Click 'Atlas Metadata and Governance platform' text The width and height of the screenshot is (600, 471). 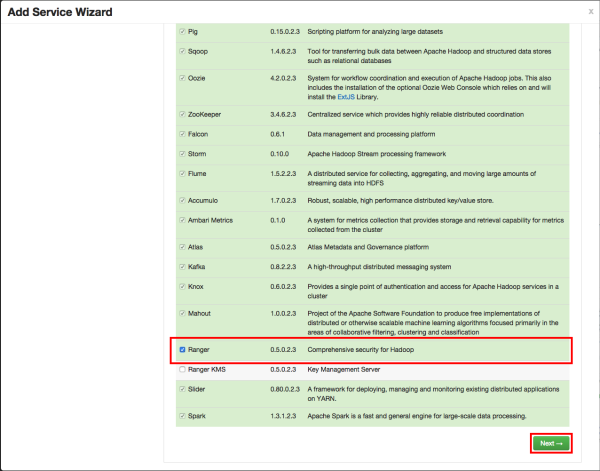coord(368,247)
